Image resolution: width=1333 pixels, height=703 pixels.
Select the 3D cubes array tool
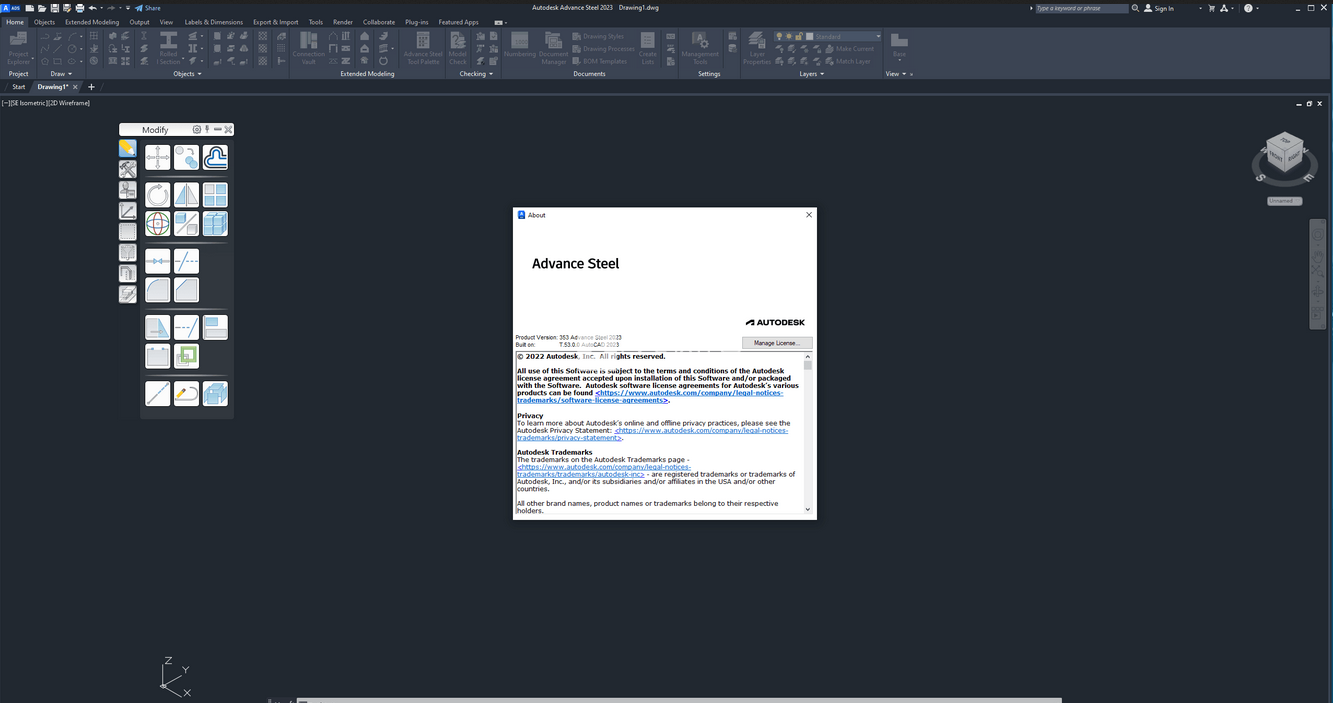coord(215,223)
